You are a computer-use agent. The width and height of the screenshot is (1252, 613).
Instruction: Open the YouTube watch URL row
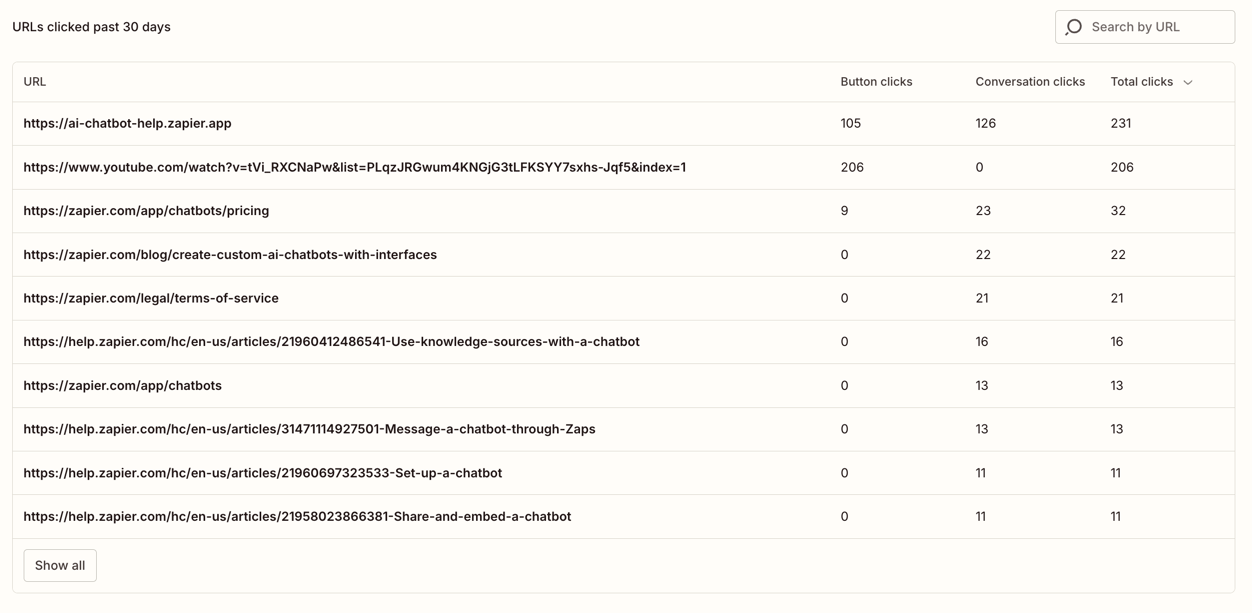[x=354, y=167]
